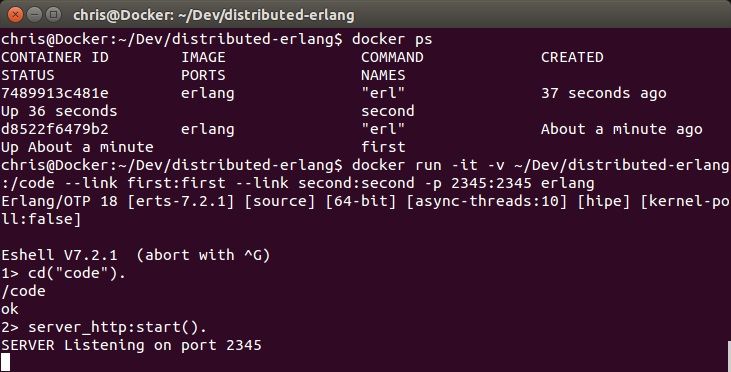Click container ID 7489913c481e
The width and height of the screenshot is (731, 372).
tap(55, 93)
